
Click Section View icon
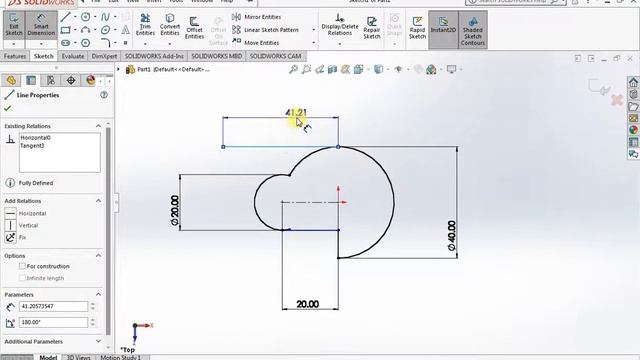(x=332, y=69)
